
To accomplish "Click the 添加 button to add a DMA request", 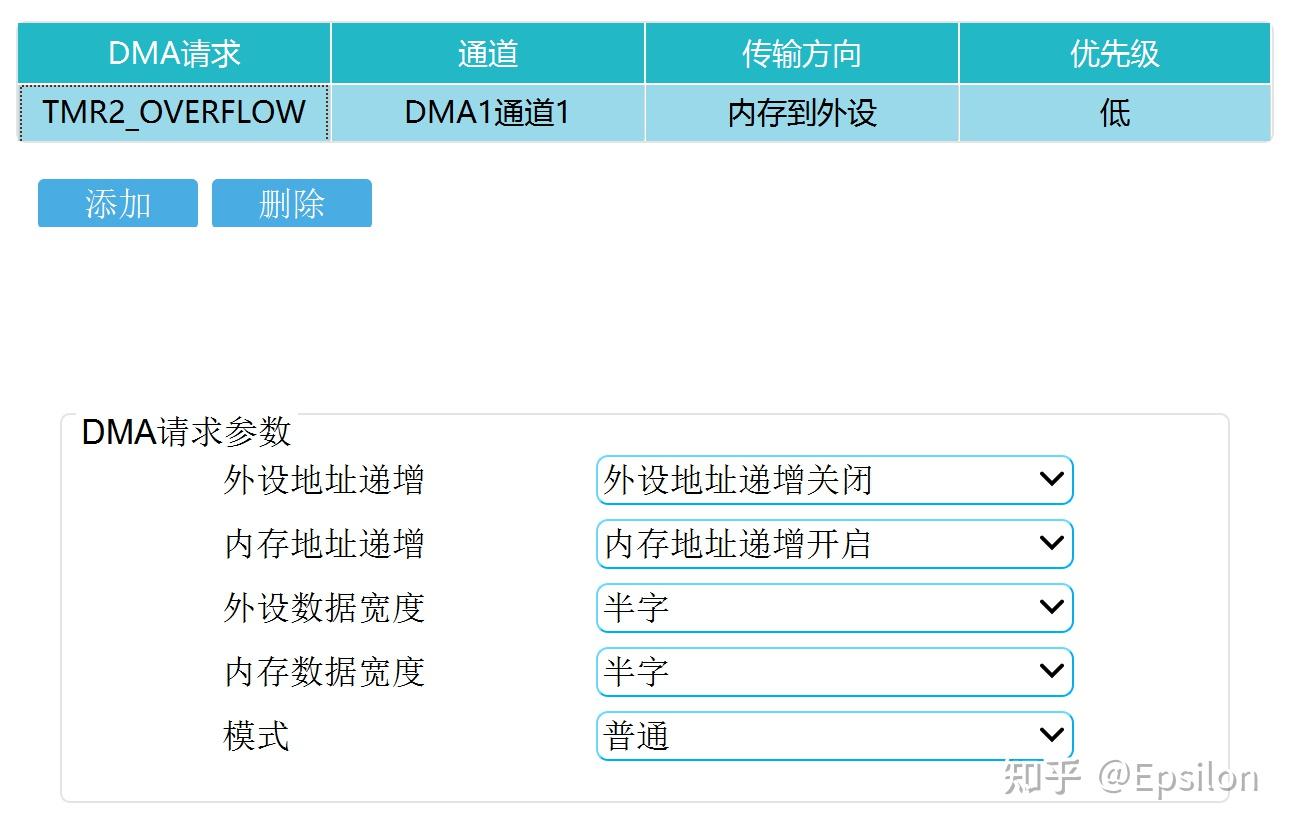I will tap(117, 203).
